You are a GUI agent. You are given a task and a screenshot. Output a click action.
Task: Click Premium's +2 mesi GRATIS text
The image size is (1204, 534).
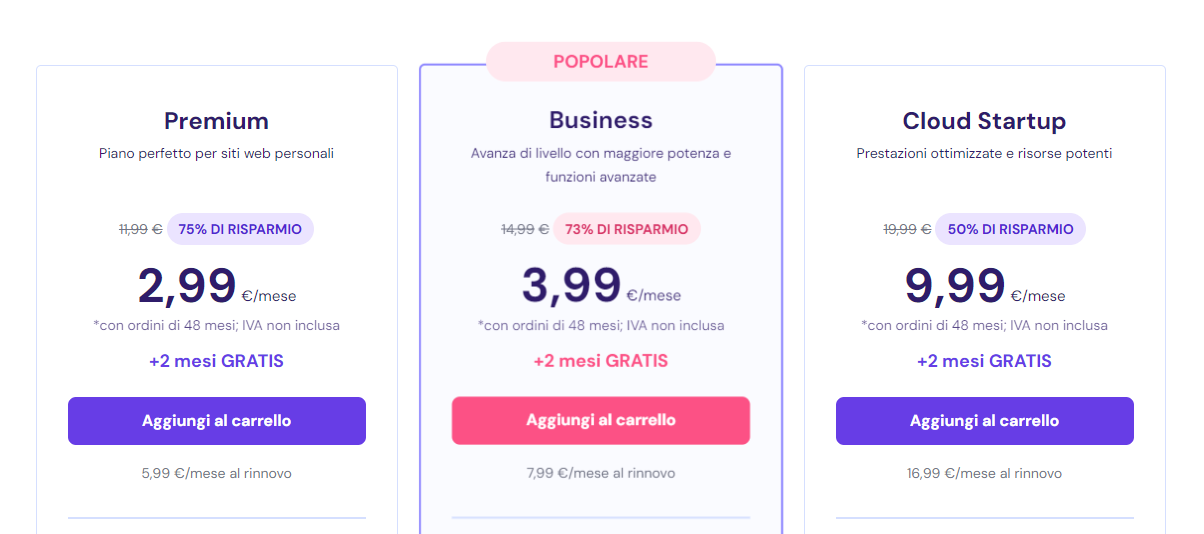click(216, 361)
